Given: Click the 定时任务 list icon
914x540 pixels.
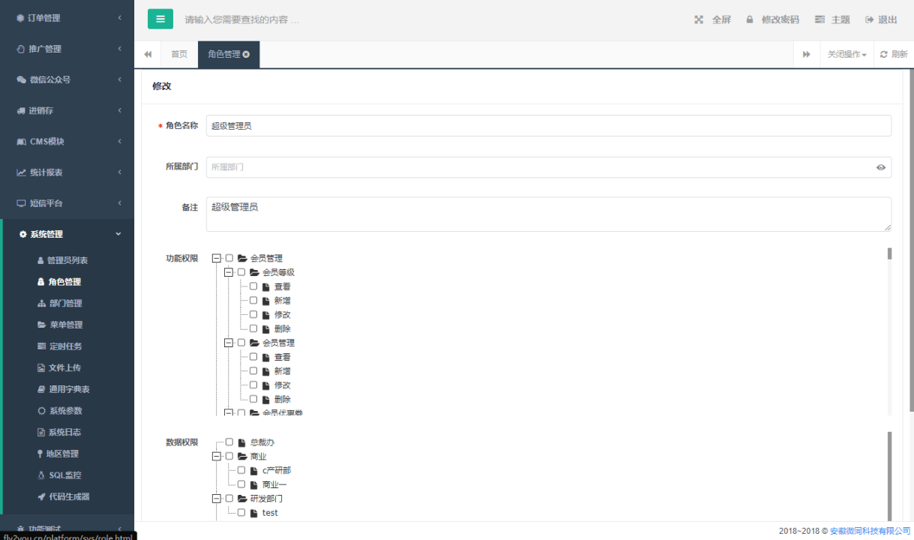Looking at the screenshot, I should (x=41, y=346).
